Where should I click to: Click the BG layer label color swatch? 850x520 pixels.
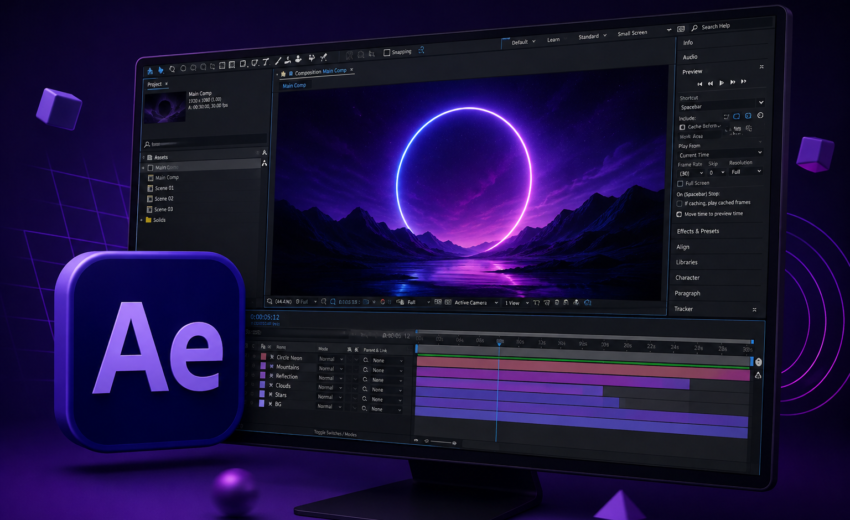click(x=262, y=403)
